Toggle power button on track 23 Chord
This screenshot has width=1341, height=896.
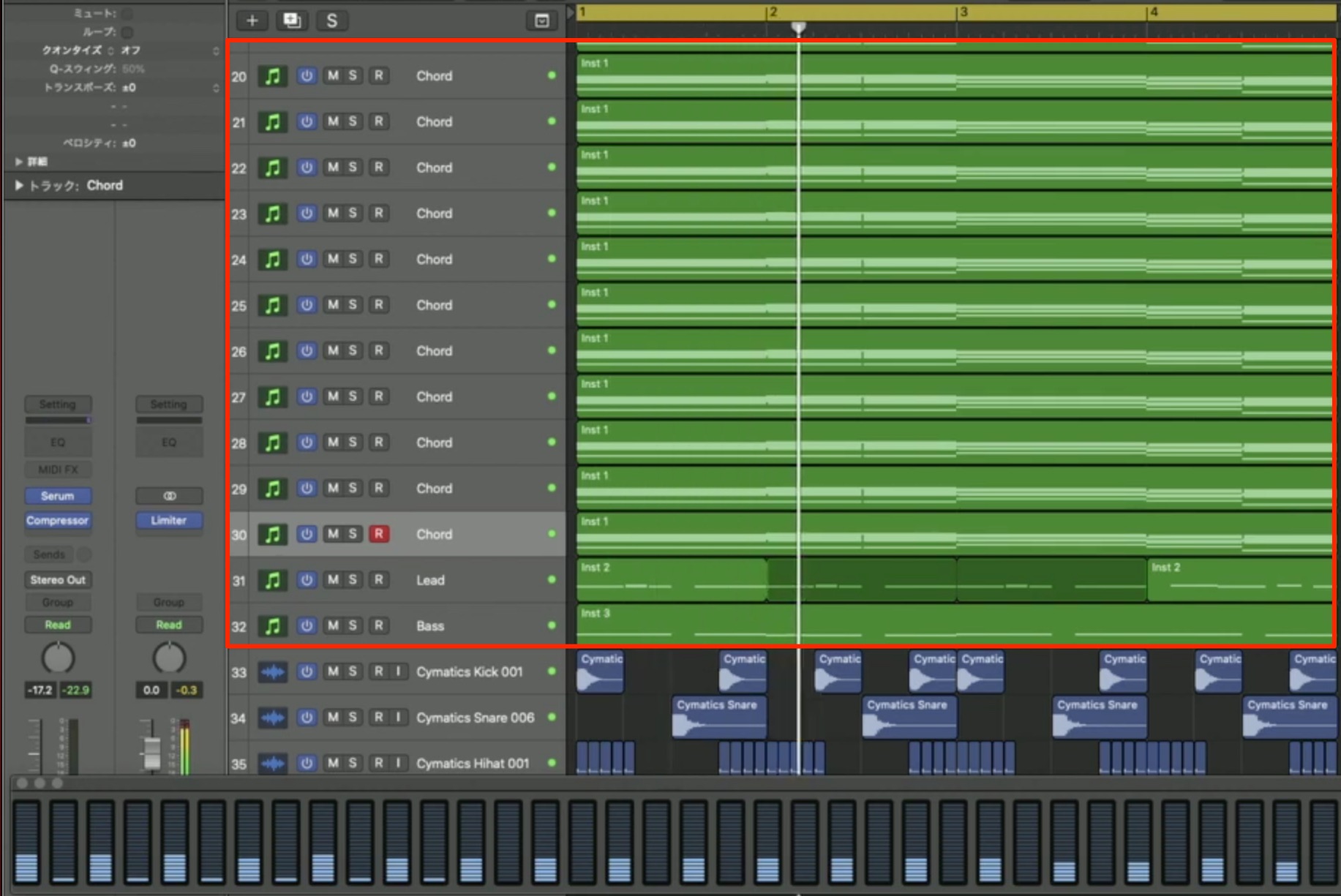307,213
